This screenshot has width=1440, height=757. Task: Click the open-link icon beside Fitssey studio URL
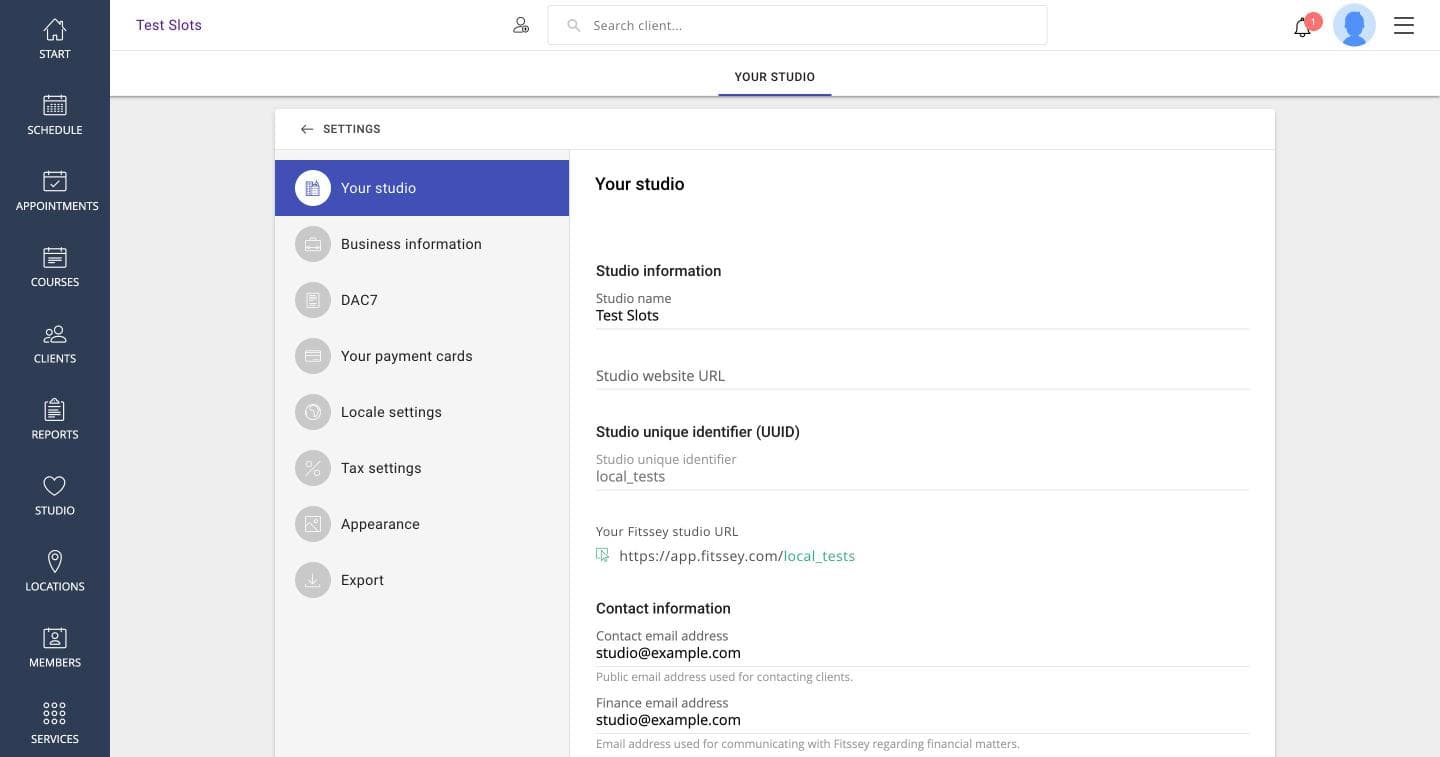point(602,555)
